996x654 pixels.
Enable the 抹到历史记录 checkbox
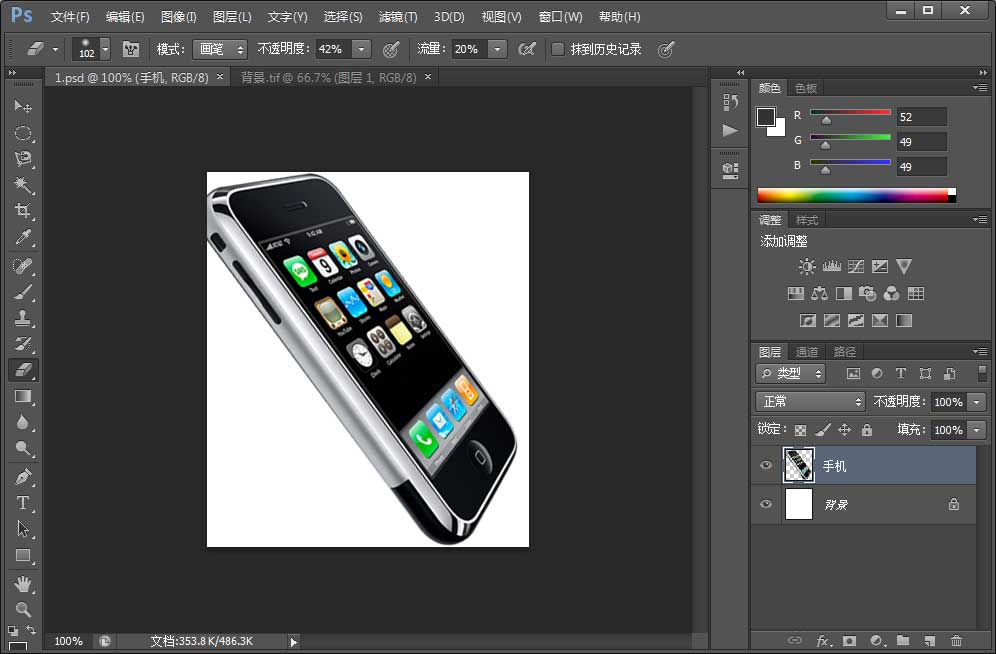(558, 49)
